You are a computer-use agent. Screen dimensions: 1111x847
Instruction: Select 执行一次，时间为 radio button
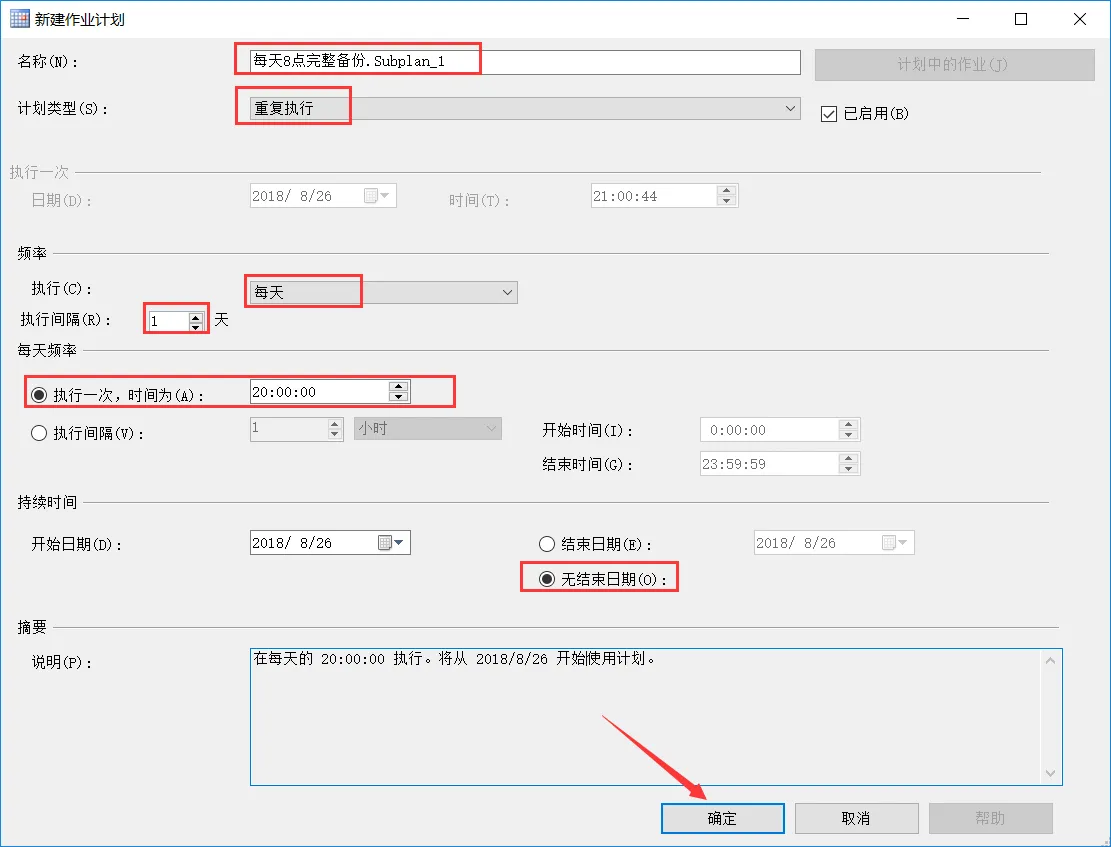[39, 395]
